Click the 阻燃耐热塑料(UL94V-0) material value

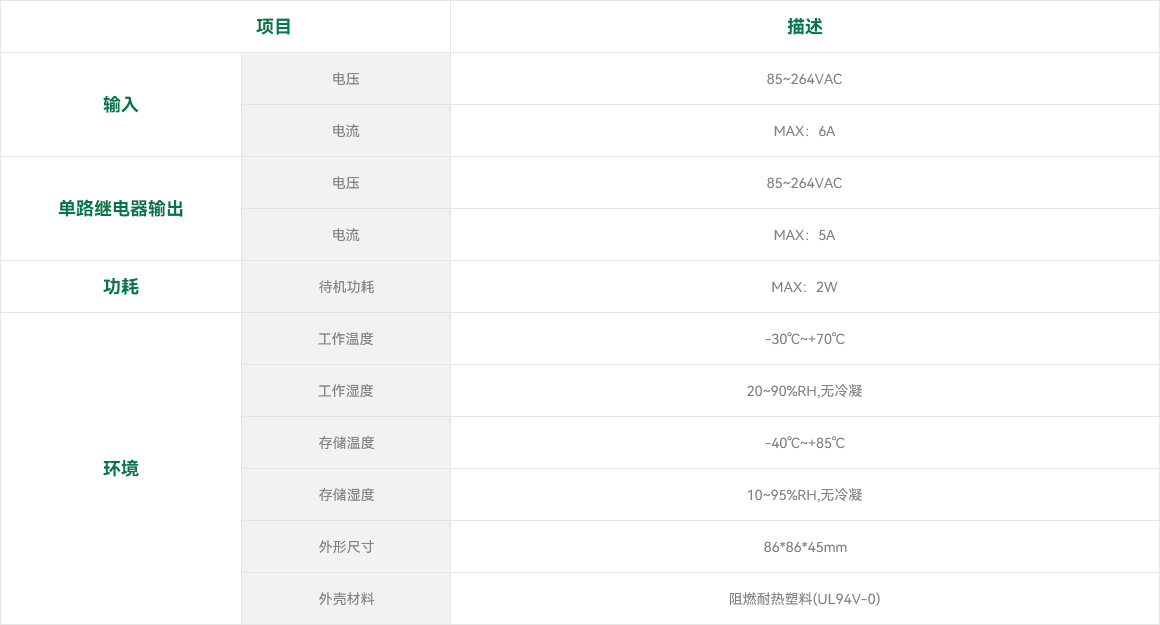(804, 599)
